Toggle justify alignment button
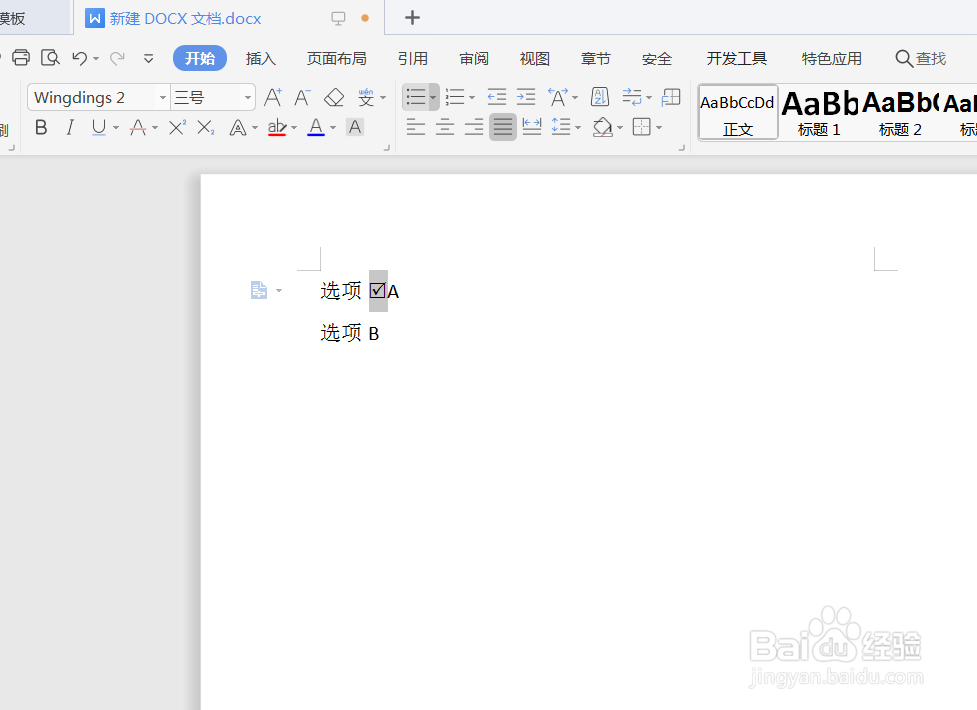Image resolution: width=977 pixels, height=710 pixels. (x=503, y=128)
